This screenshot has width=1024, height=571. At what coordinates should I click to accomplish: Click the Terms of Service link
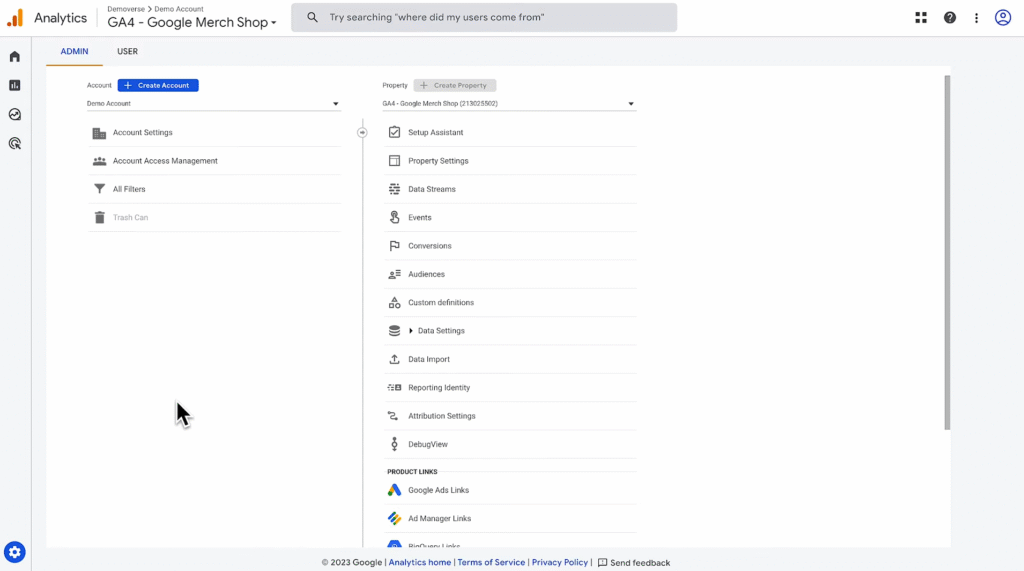[491, 563]
